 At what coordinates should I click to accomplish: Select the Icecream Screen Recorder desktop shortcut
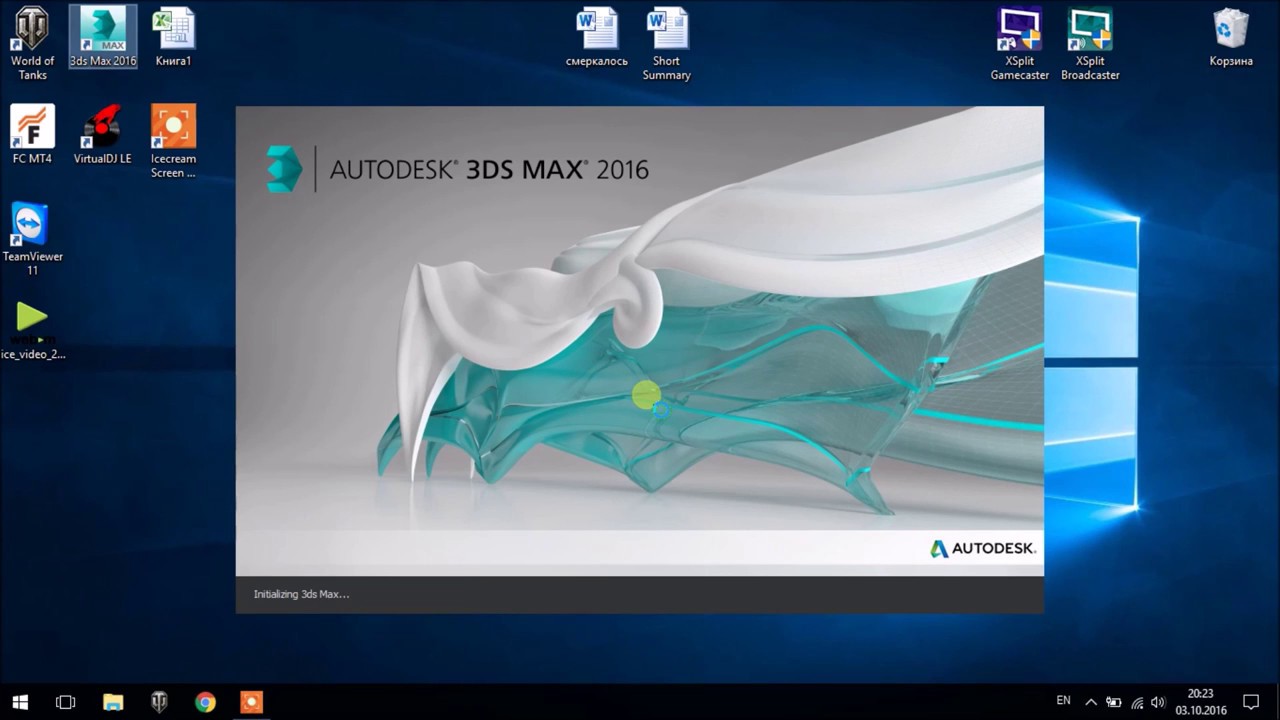pos(173,142)
